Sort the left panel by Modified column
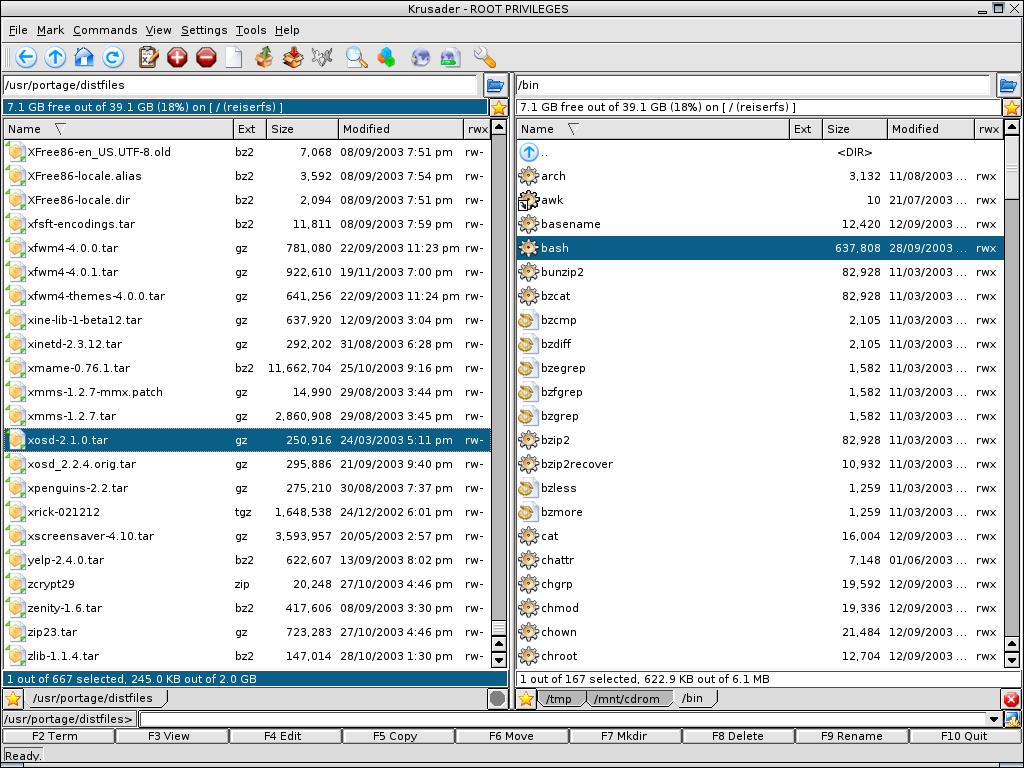The height and width of the screenshot is (768, 1024). point(401,129)
